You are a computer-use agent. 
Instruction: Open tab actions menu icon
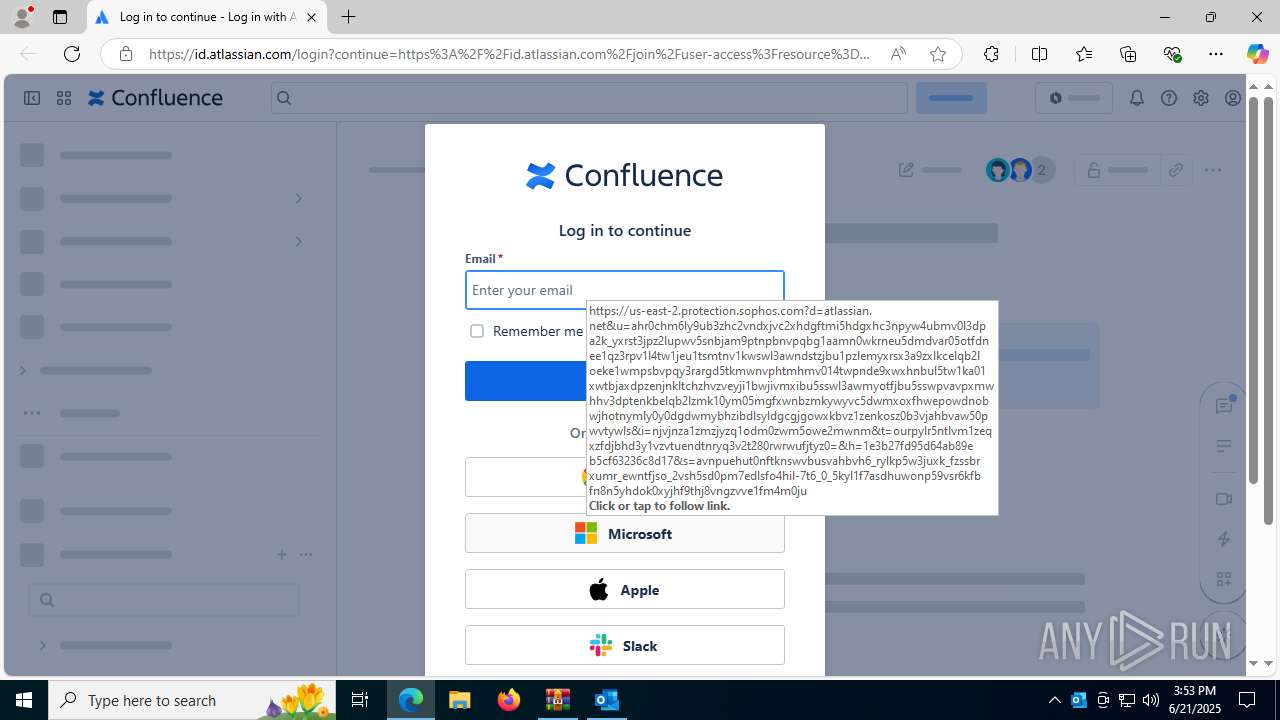60,17
